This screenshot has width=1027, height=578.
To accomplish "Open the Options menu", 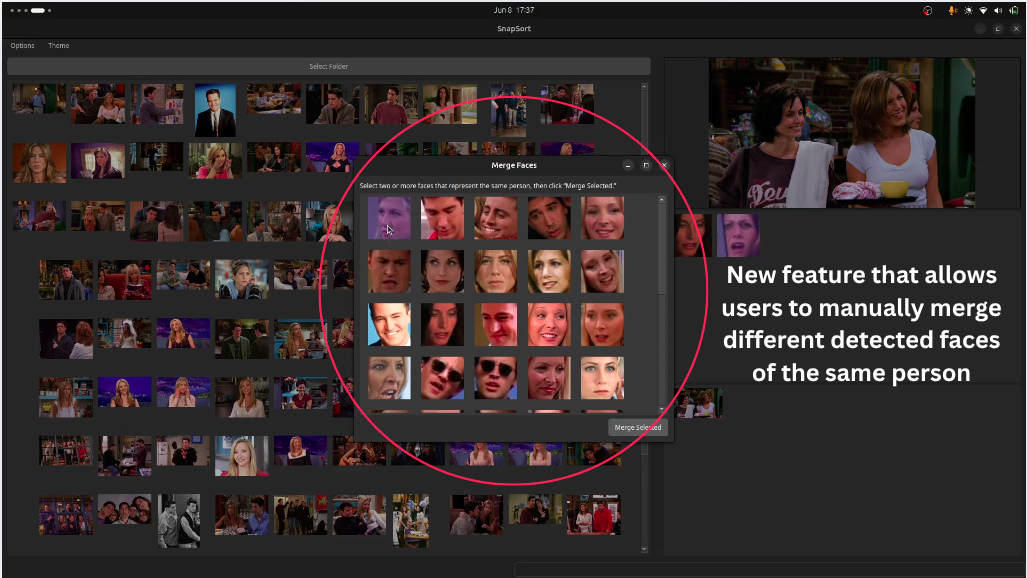I will pos(22,45).
